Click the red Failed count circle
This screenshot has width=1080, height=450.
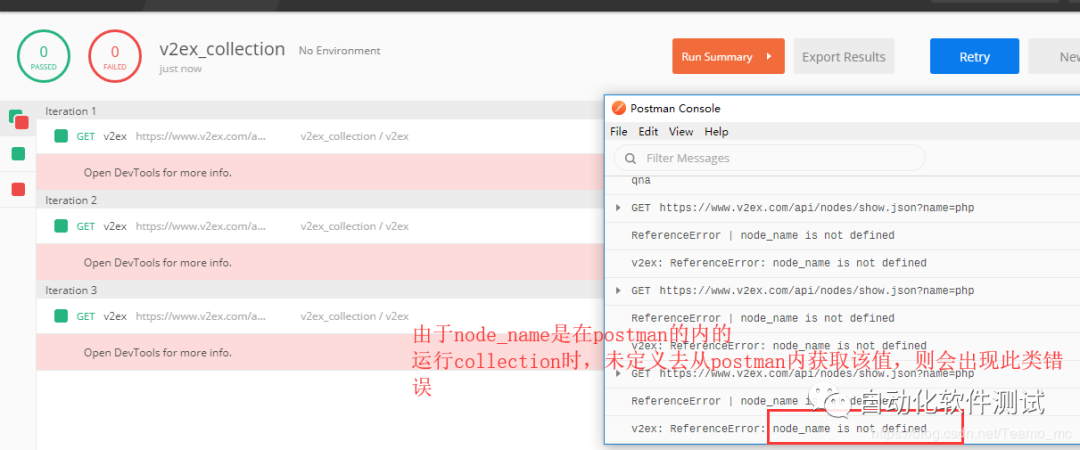(115, 57)
